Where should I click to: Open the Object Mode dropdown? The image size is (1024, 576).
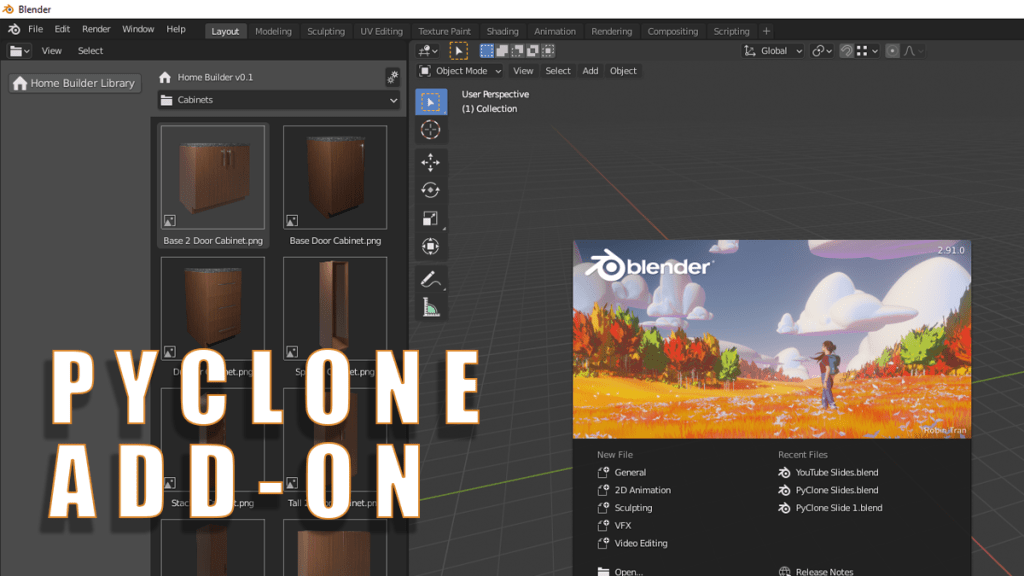(x=460, y=71)
